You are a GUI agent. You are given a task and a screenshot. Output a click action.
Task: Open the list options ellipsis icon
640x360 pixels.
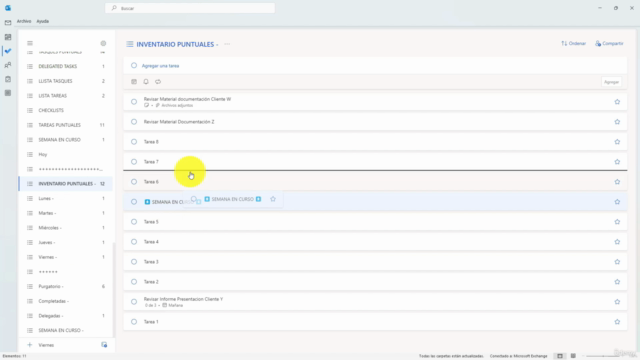click(227, 44)
